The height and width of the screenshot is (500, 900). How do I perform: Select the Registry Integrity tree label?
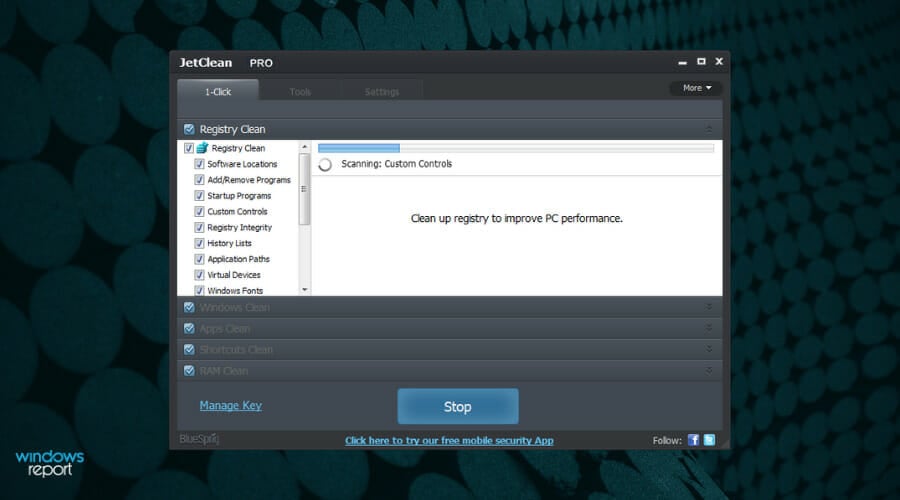239,227
